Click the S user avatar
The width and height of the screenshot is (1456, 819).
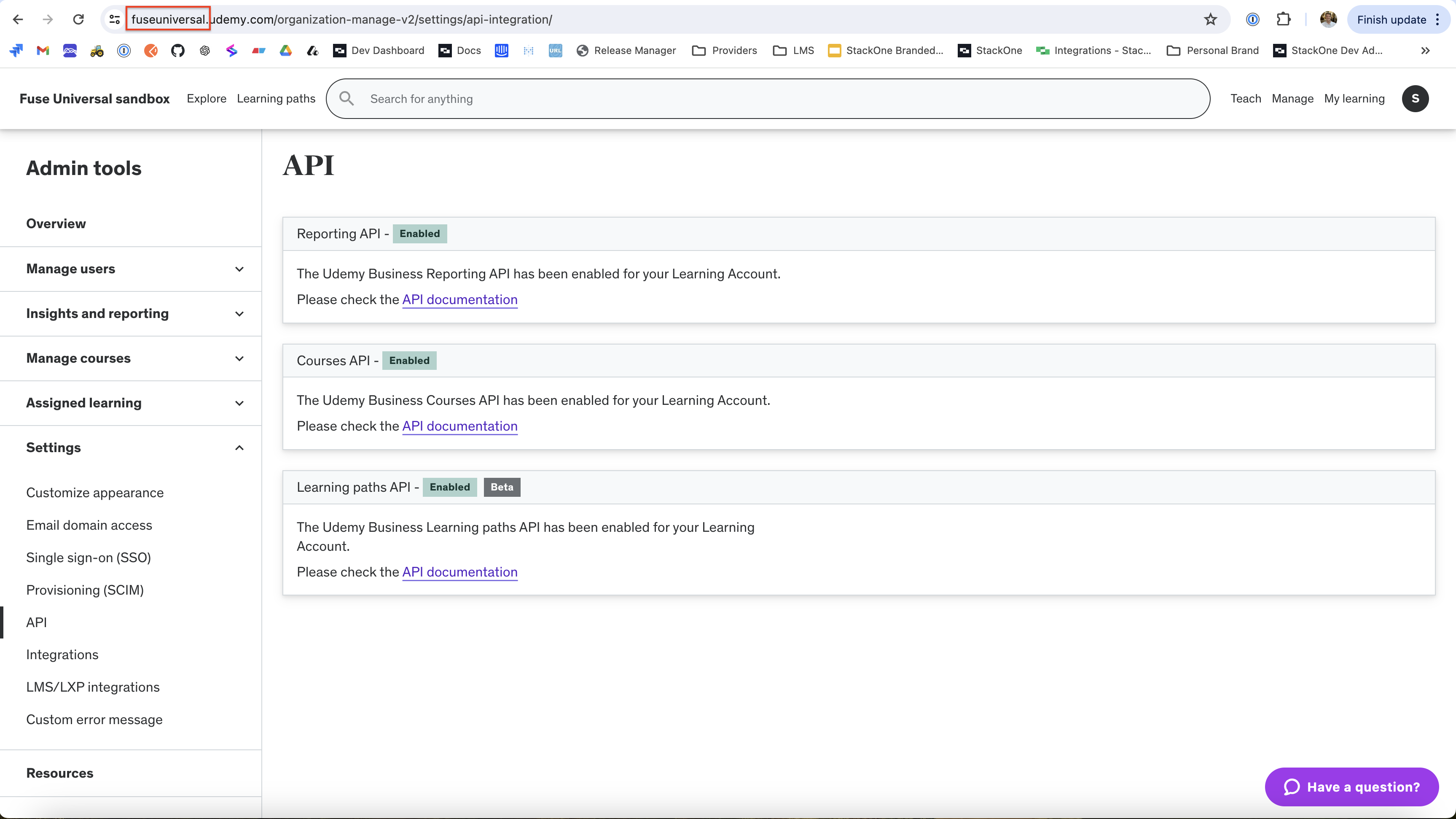[x=1415, y=98]
